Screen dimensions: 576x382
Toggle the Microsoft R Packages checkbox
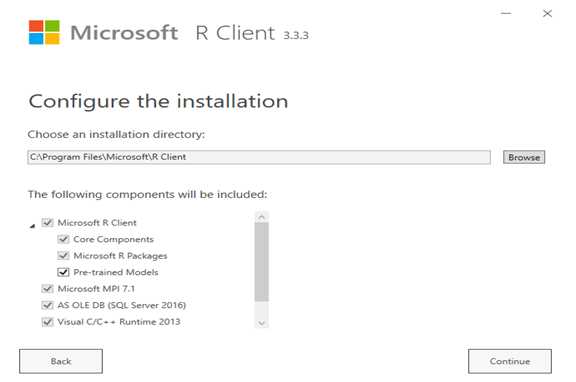tap(63, 256)
